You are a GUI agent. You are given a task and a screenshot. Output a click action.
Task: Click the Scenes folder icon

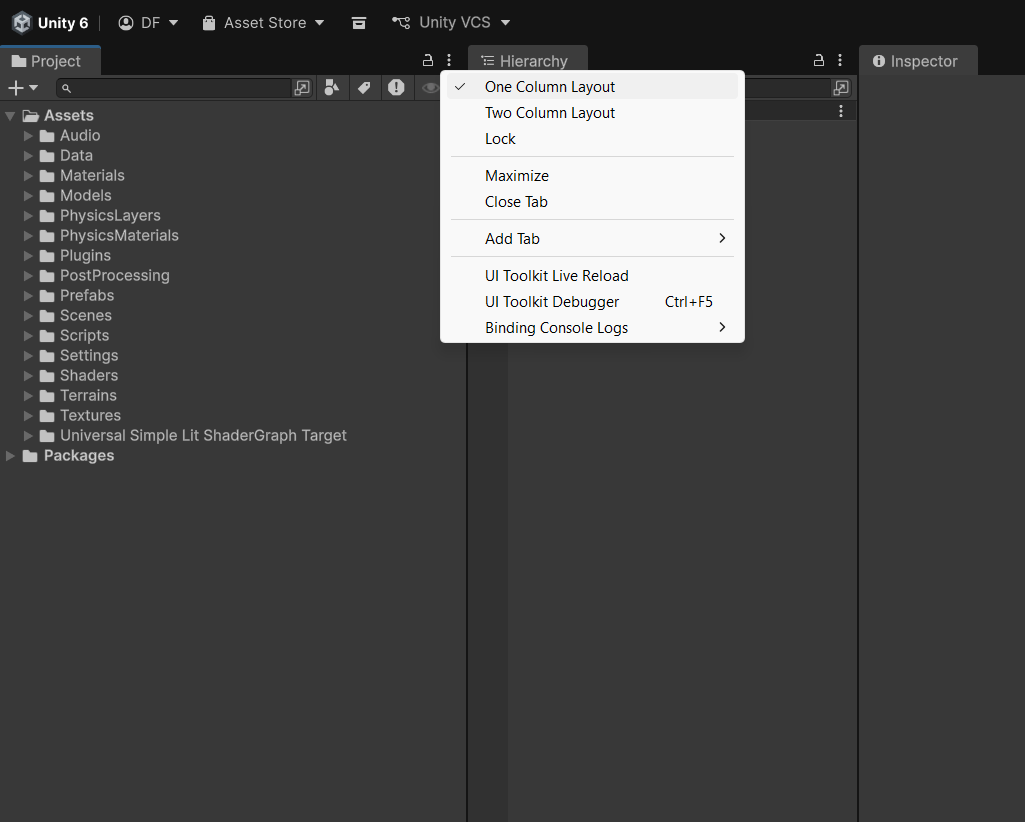tap(46, 316)
